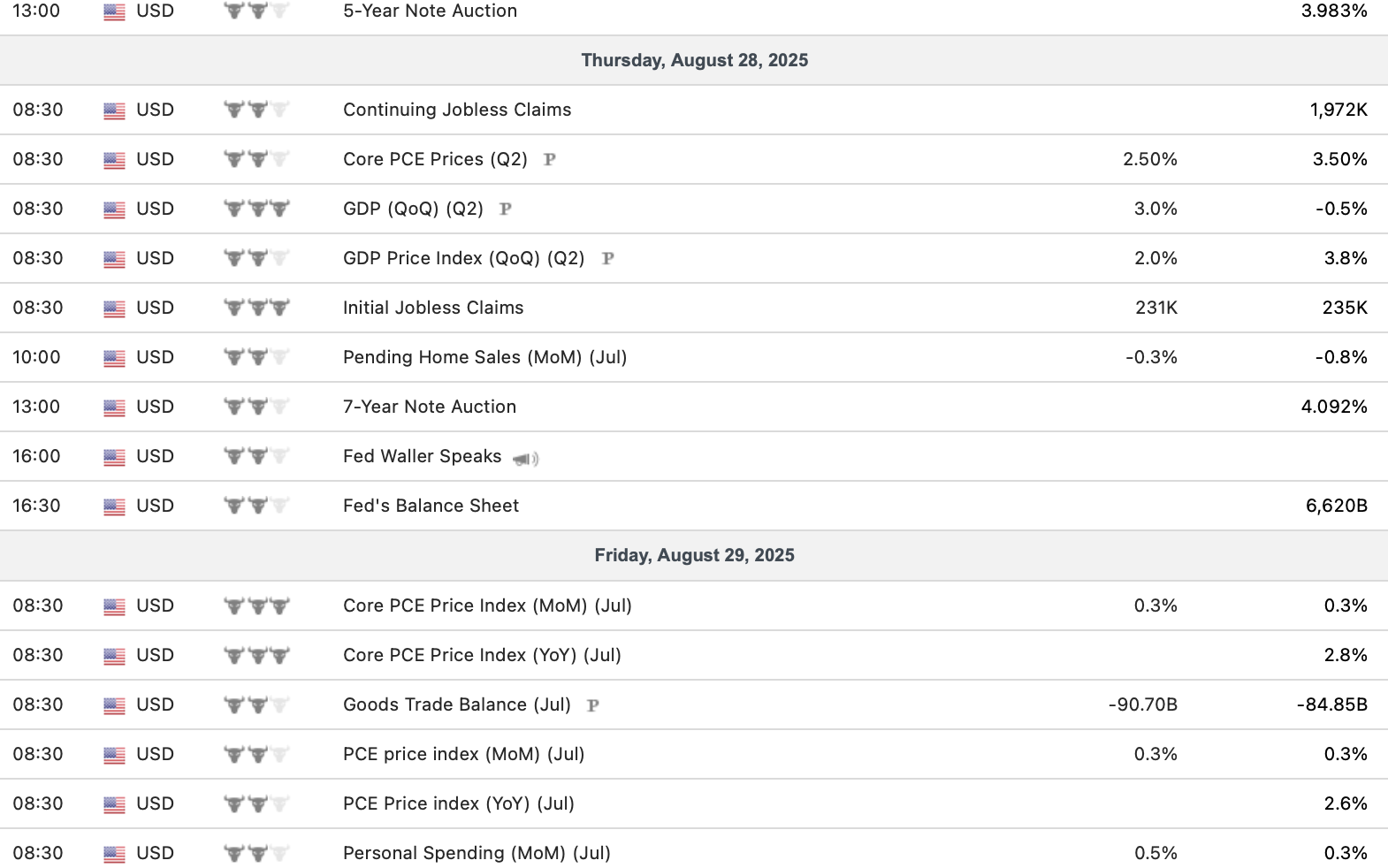This screenshot has width=1388, height=868.
Task: Click the US flag in the Fed's Balance Sheet row
Action: pos(114,506)
